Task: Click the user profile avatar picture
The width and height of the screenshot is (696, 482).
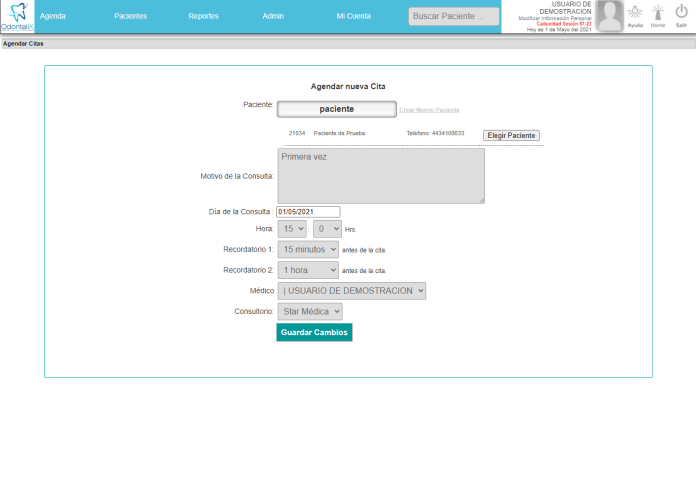Action: pos(610,16)
